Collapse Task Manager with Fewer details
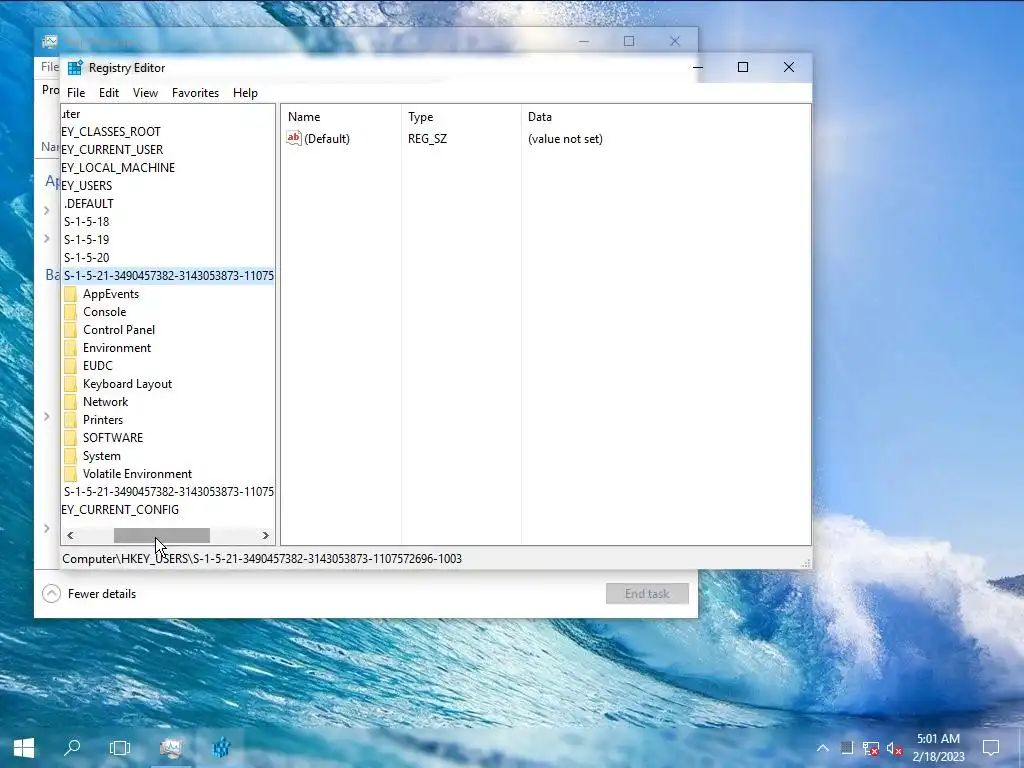 tap(89, 594)
